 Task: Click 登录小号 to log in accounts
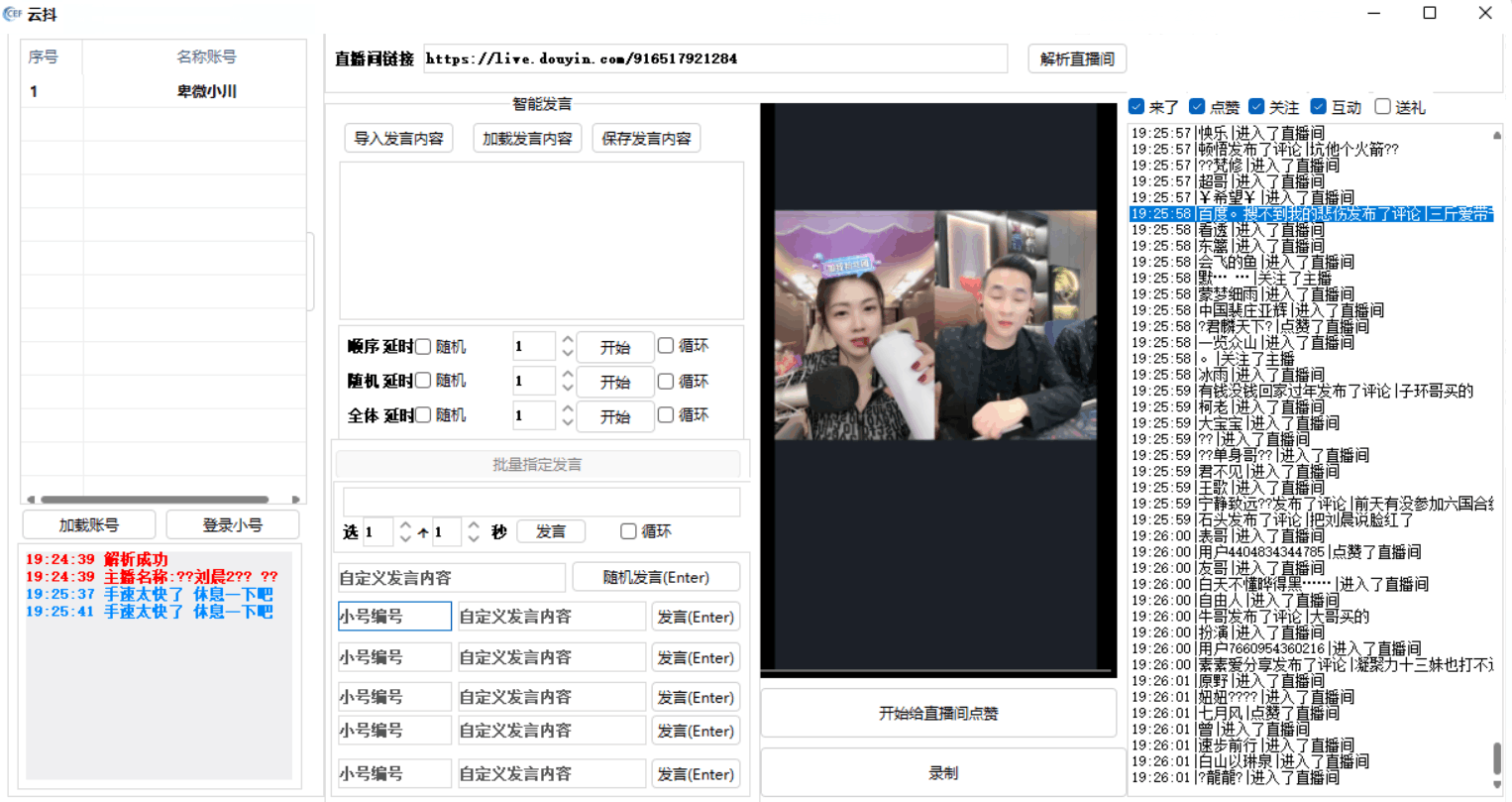click(x=232, y=523)
